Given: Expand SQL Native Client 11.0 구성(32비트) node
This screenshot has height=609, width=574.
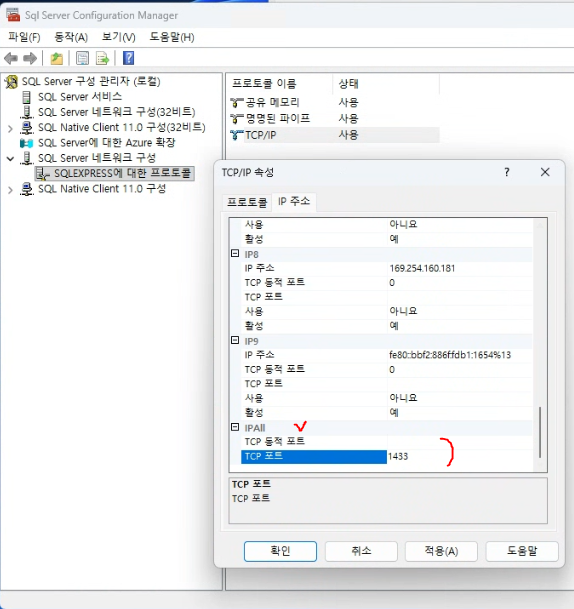Looking at the screenshot, I should (10, 128).
